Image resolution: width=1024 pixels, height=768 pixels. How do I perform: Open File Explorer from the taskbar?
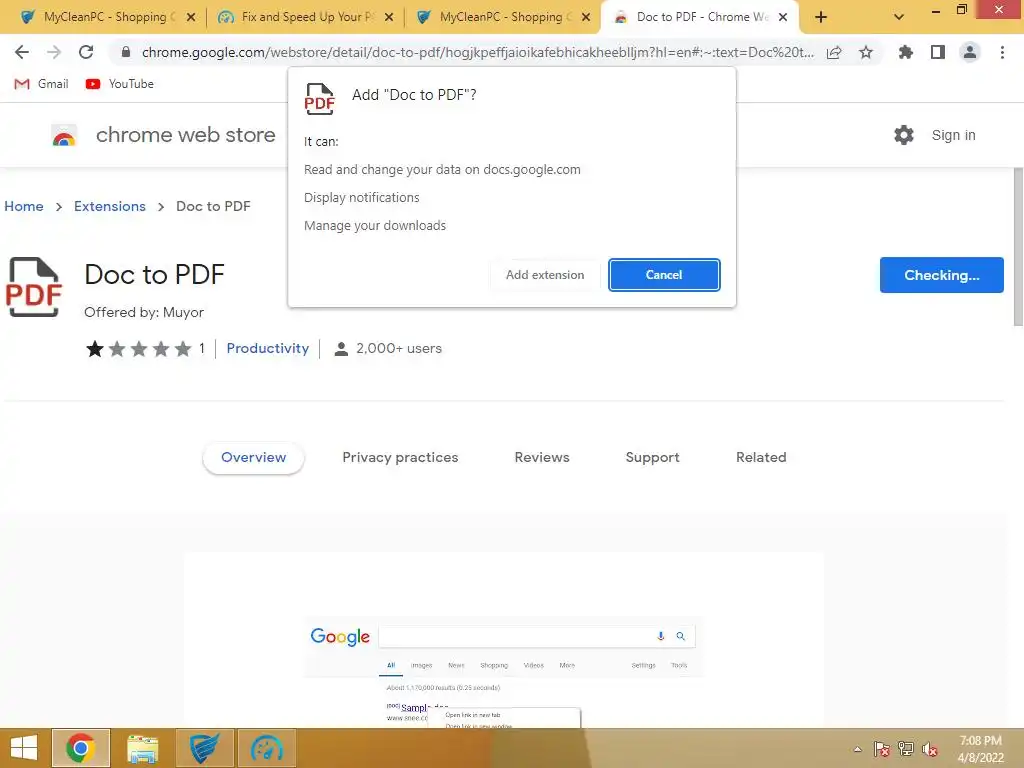coord(142,748)
